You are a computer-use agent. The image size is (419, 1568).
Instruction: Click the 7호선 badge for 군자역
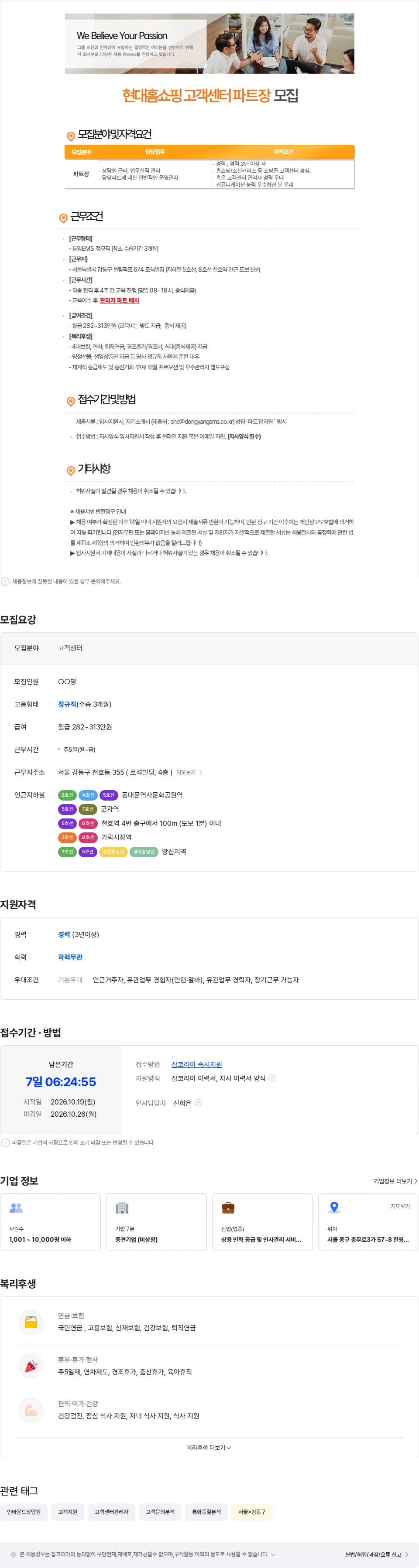pos(88,809)
